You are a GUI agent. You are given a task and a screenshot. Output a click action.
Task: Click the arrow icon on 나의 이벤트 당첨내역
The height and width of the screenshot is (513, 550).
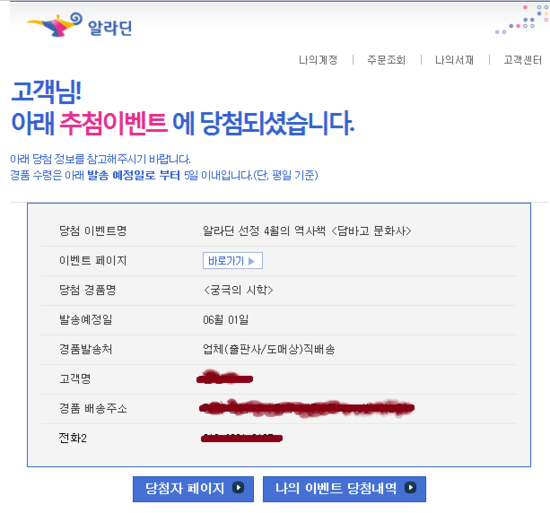click(x=410, y=488)
